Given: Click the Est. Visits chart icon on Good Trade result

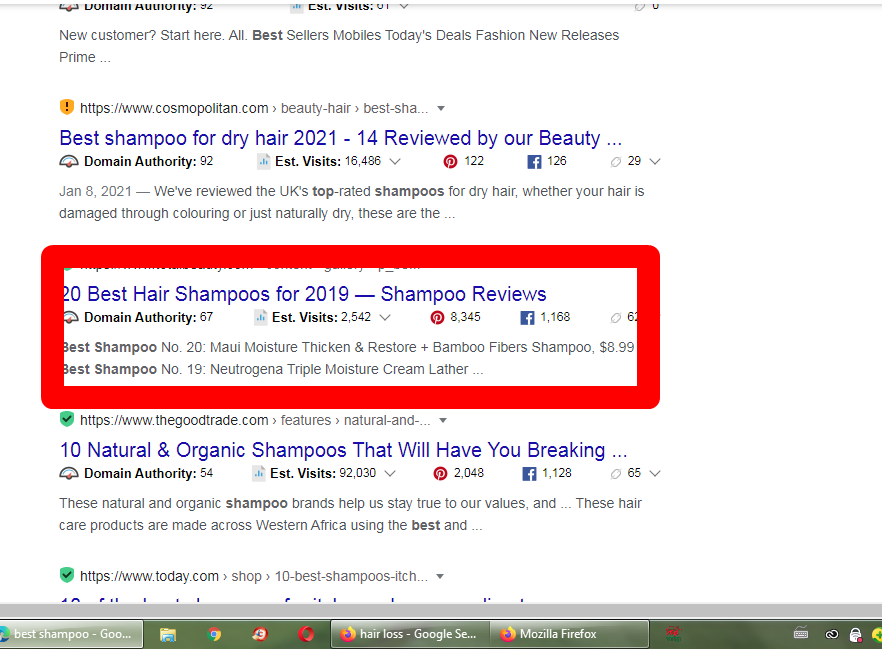Looking at the screenshot, I should point(261,473).
